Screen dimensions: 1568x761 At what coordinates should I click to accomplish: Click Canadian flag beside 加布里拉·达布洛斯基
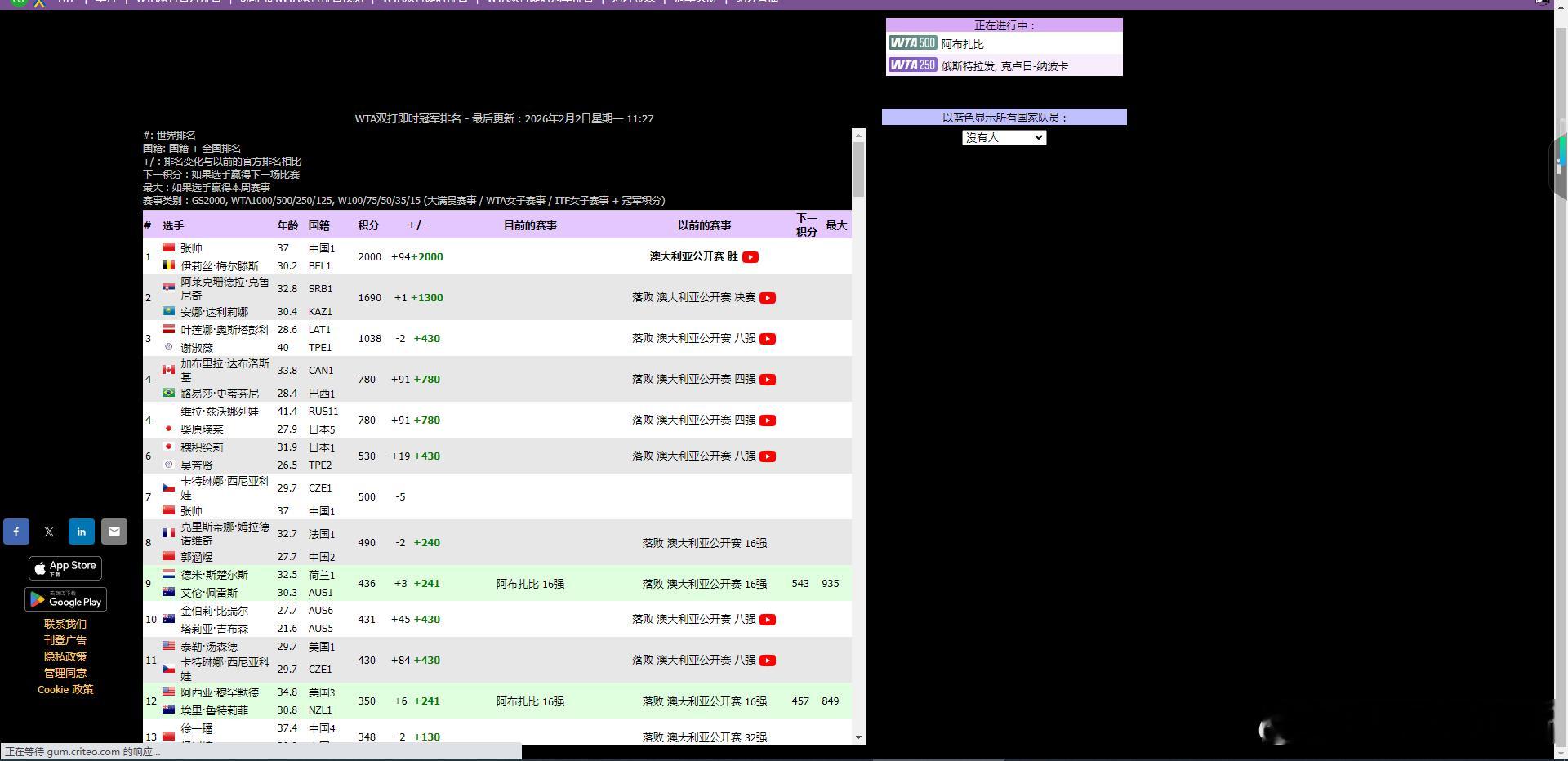coord(168,370)
